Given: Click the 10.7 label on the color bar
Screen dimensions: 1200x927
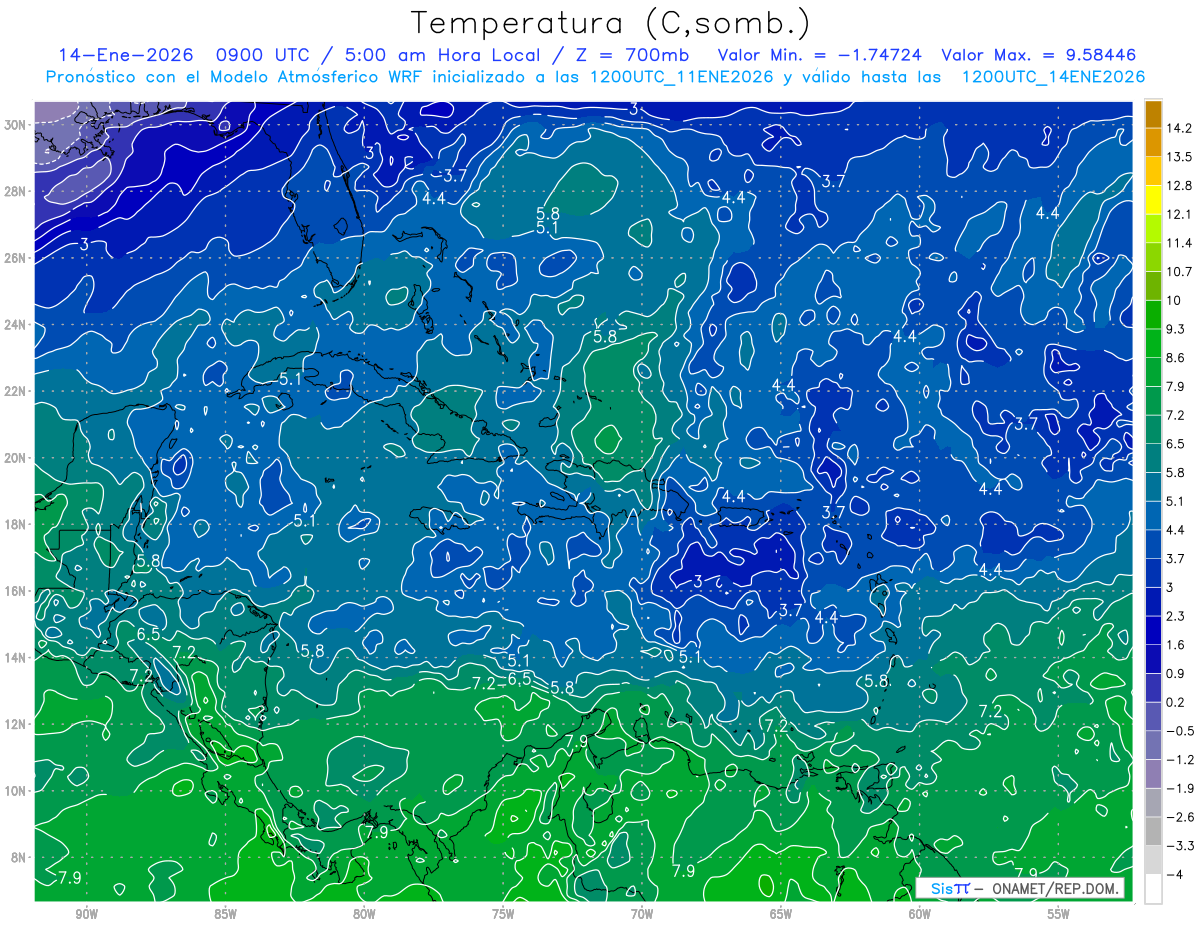Looking at the screenshot, I should click(x=1179, y=272).
